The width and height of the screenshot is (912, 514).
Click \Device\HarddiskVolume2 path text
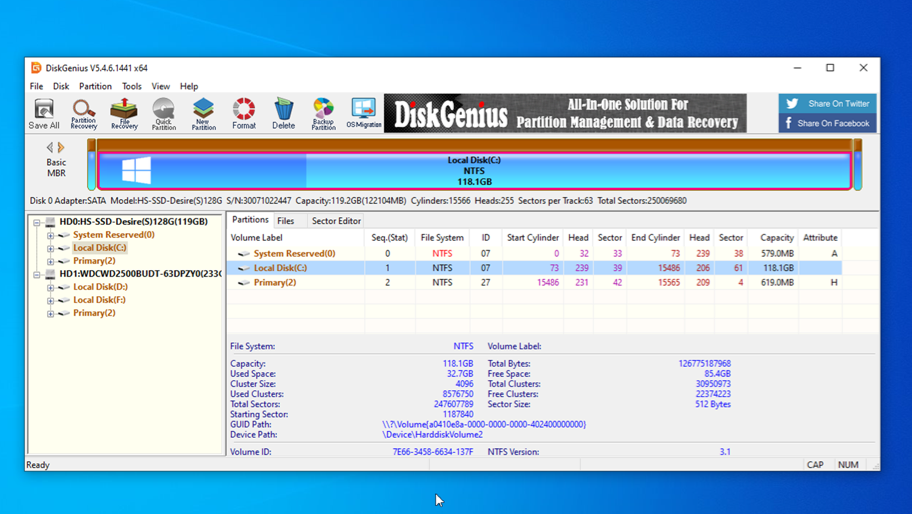(x=432, y=435)
